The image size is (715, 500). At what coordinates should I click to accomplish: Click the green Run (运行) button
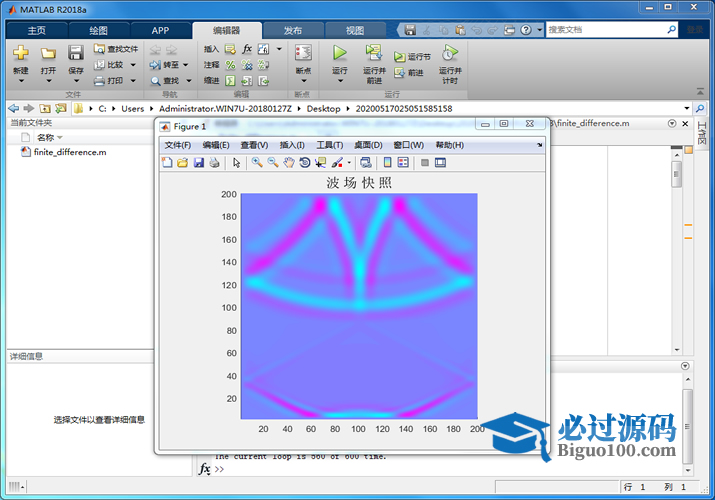[340, 54]
